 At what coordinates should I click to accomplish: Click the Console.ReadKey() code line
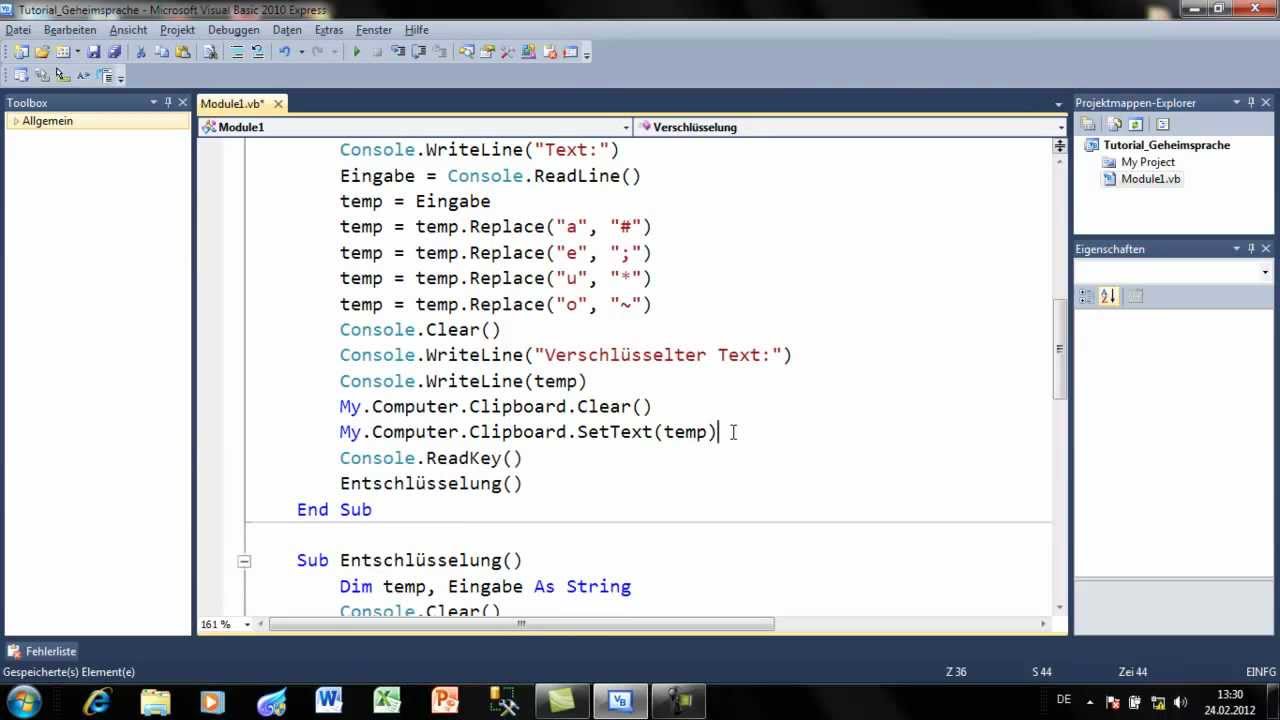[x=431, y=458]
